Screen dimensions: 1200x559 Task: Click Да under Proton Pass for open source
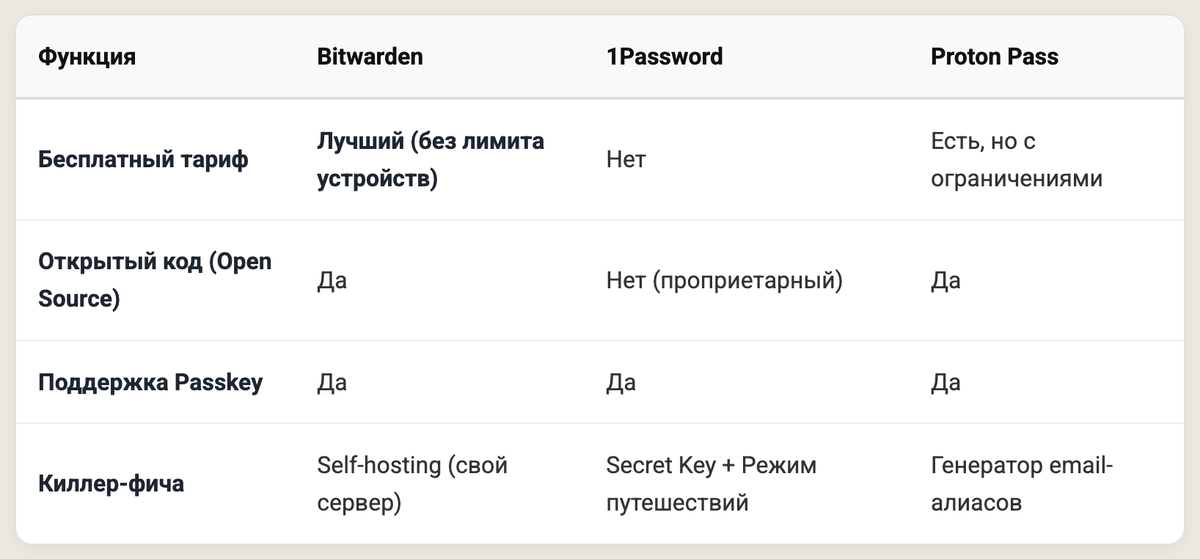click(945, 281)
